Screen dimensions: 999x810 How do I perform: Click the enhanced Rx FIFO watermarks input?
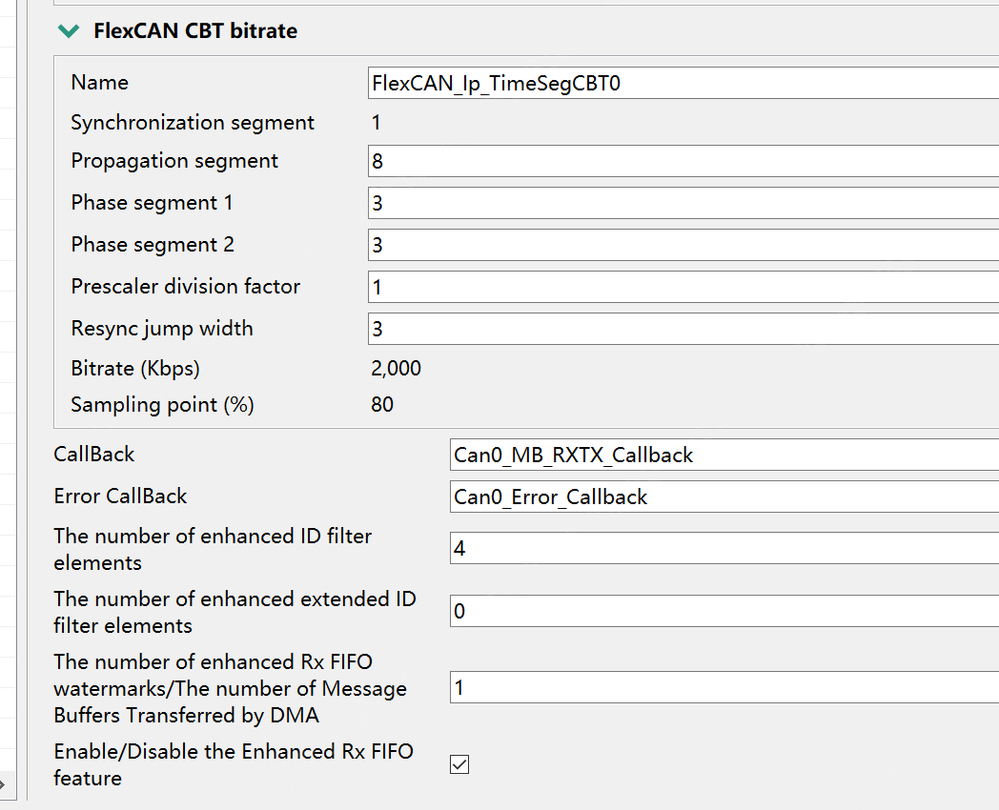pos(650,687)
